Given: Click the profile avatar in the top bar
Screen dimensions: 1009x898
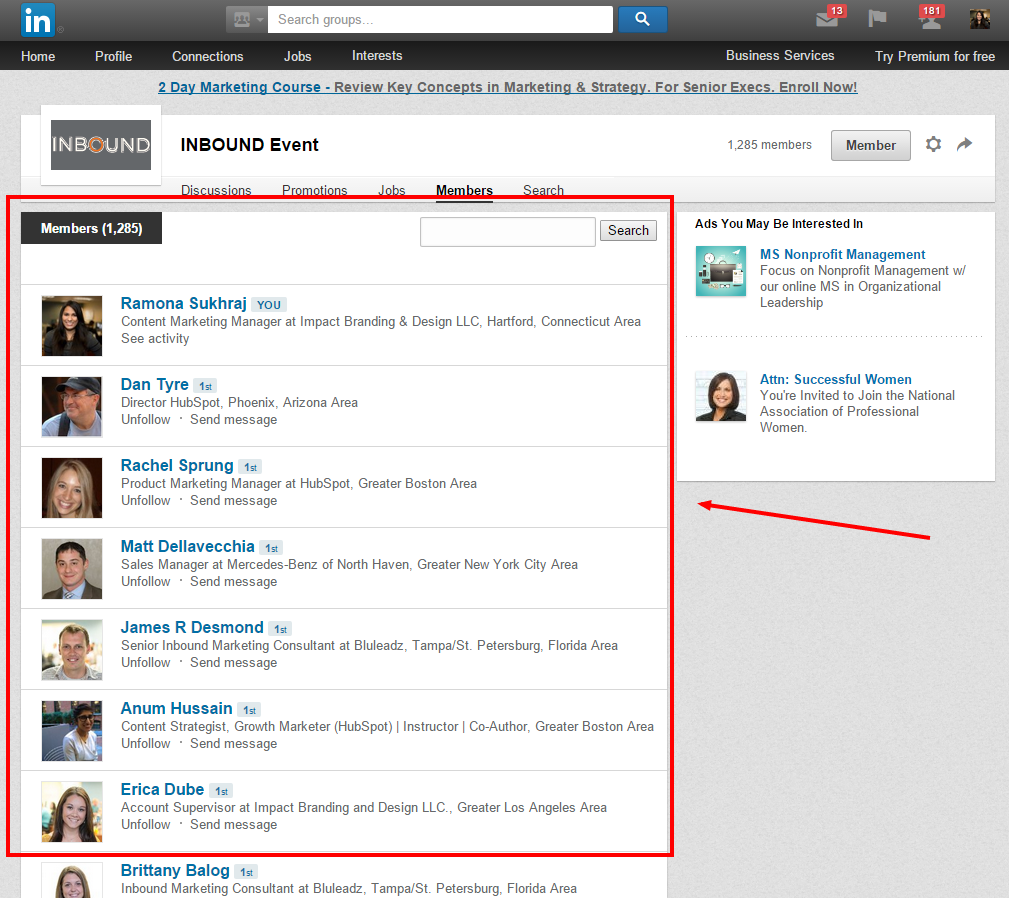Looking at the screenshot, I should [979, 19].
